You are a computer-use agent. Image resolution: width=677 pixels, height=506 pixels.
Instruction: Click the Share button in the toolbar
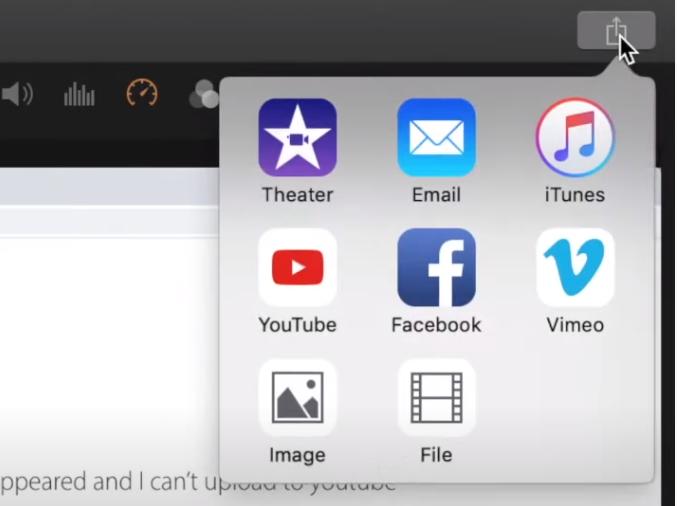tap(616, 30)
